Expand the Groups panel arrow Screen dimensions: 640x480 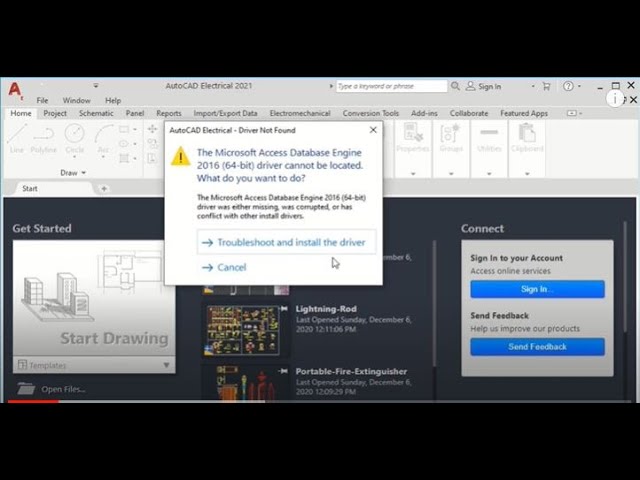point(451,174)
